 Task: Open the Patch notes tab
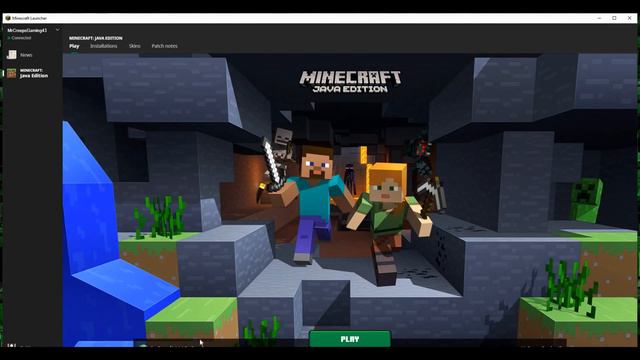[164, 46]
